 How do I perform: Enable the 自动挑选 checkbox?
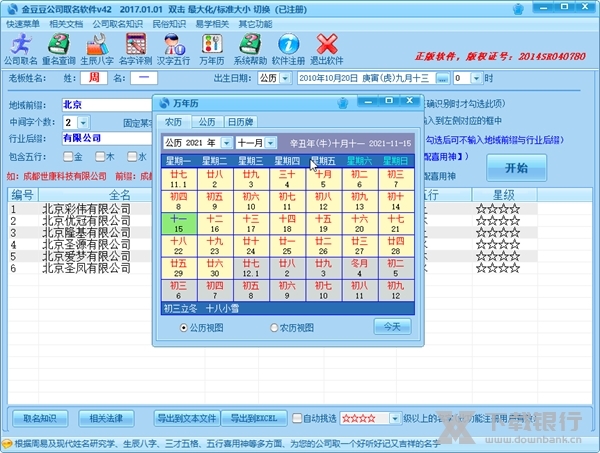coord(297,418)
